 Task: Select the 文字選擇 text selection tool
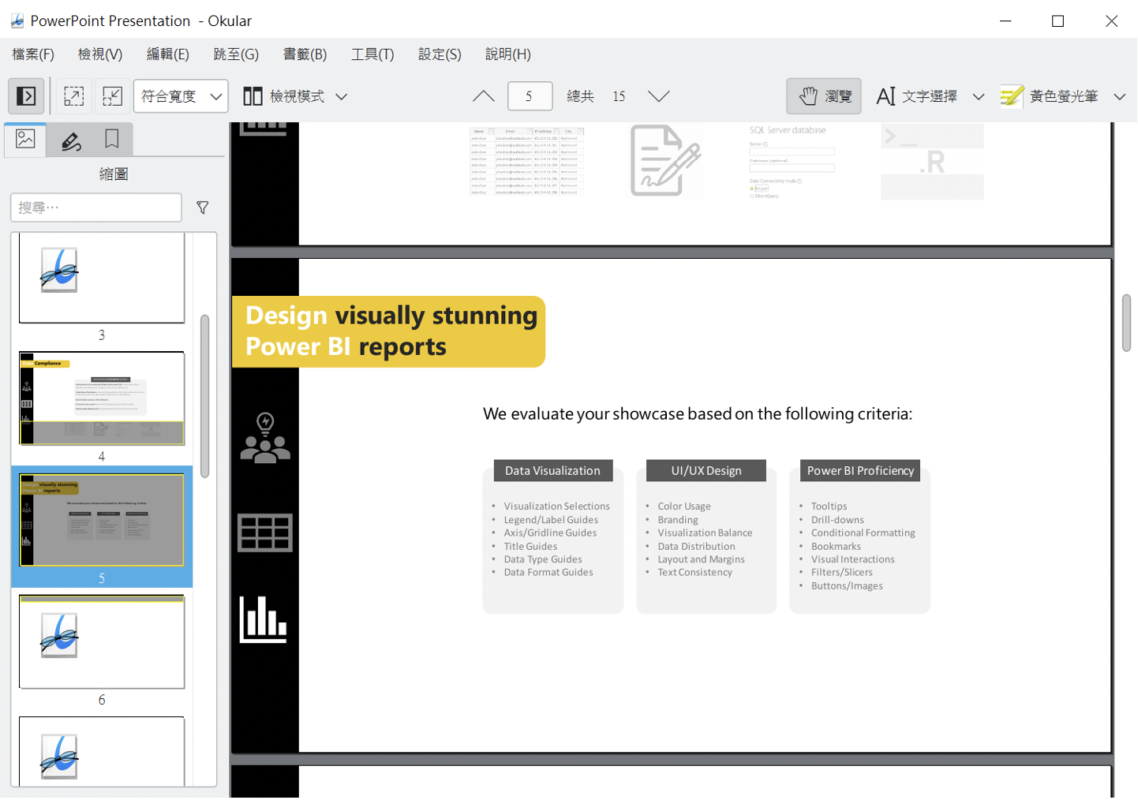[917, 96]
